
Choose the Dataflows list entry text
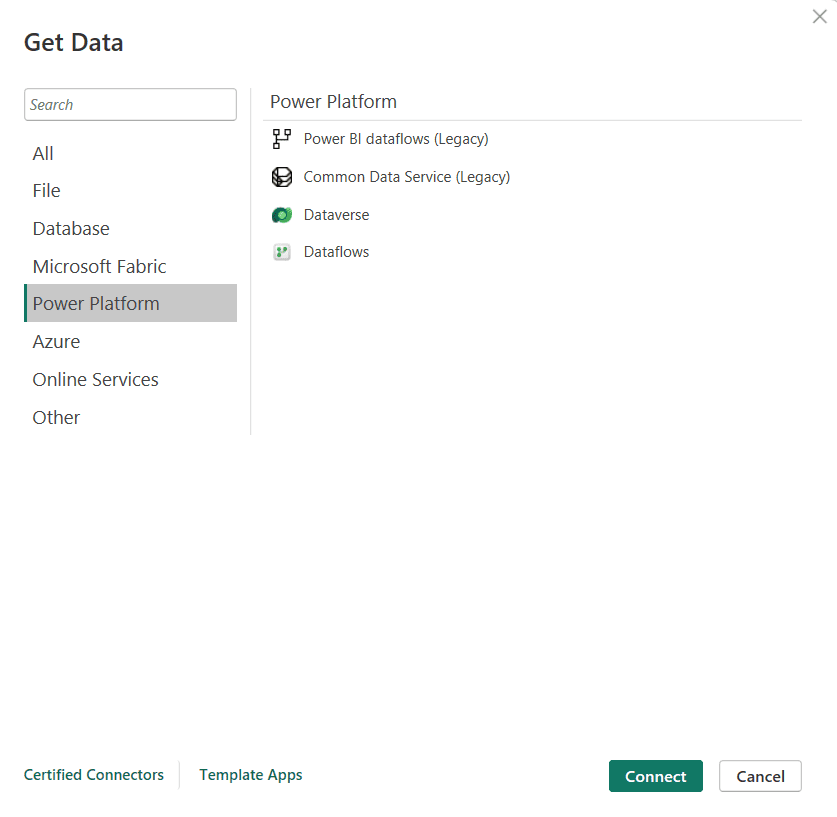tap(336, 252)
